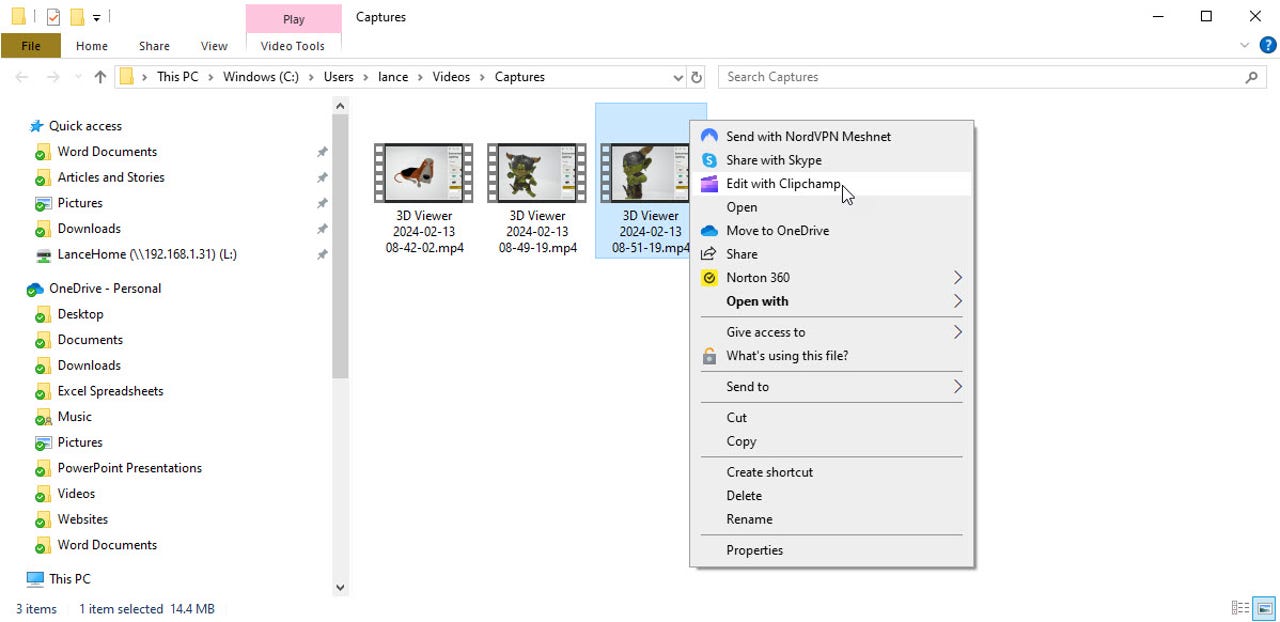
Task: Click the pin icon next to sidebar Pictures
Action: 322,204
